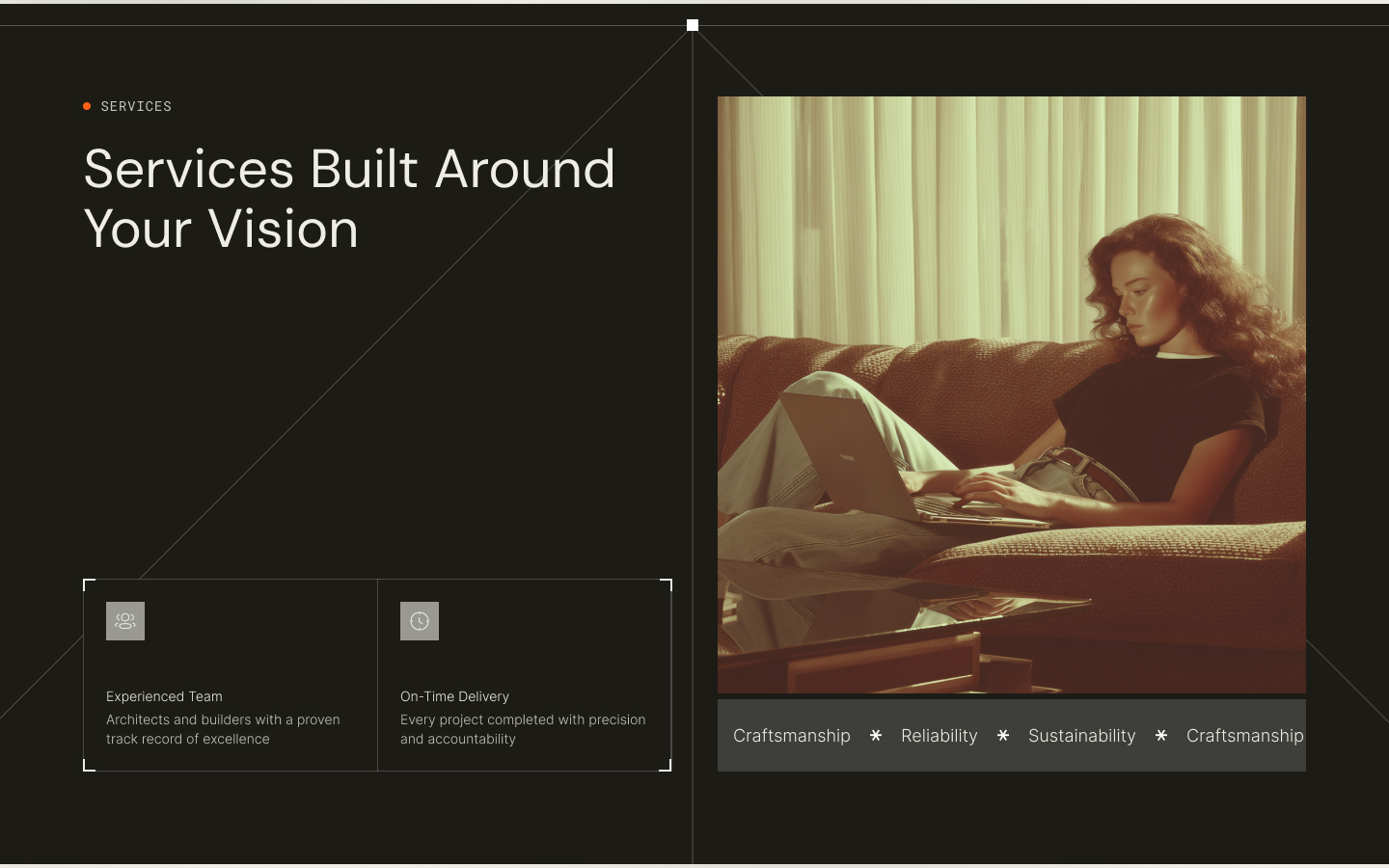Click the Sustainability text in the marquee
Image resolution: width=1389 pixels, height=868 pixels.
pyautogui.click(x=1082, y=736)
